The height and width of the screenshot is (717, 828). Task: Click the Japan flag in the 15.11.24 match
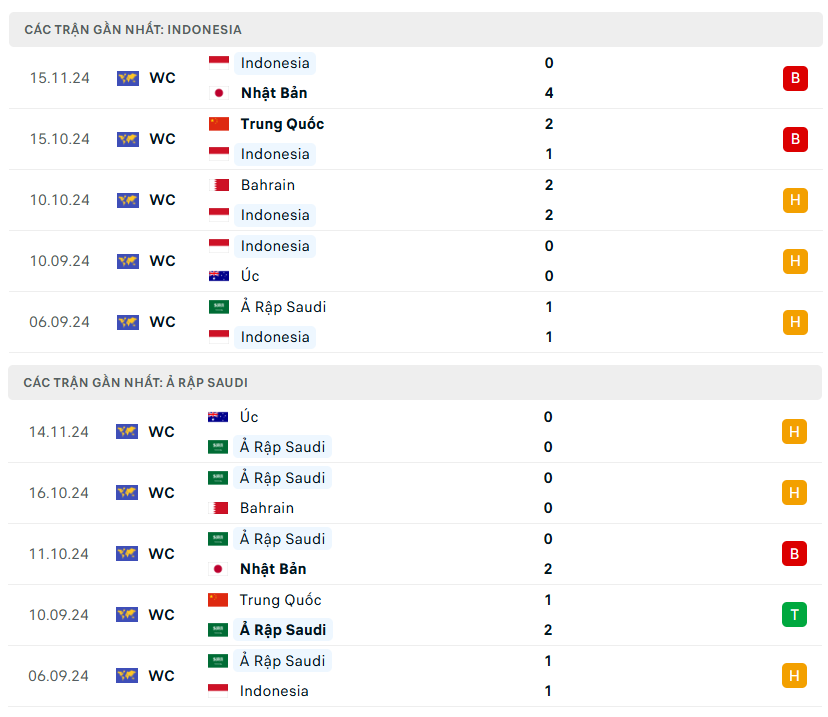[x=219, y=93]
